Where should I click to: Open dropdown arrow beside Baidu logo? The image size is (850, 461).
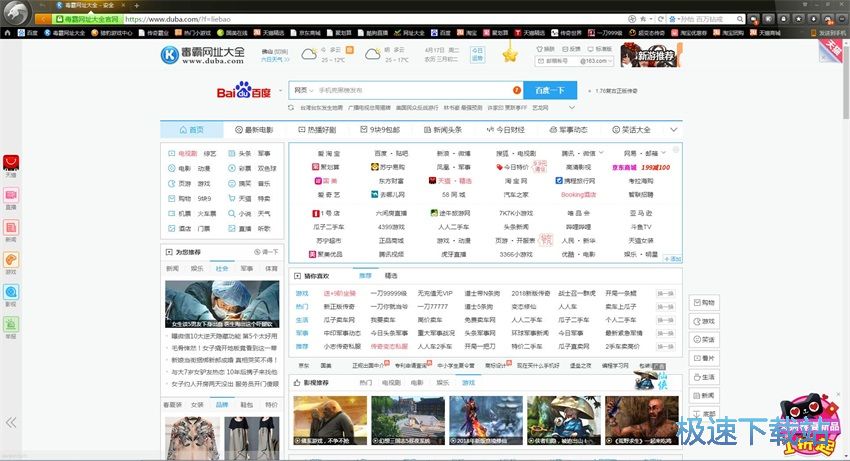pyautogui.click(x=280, y=91)
